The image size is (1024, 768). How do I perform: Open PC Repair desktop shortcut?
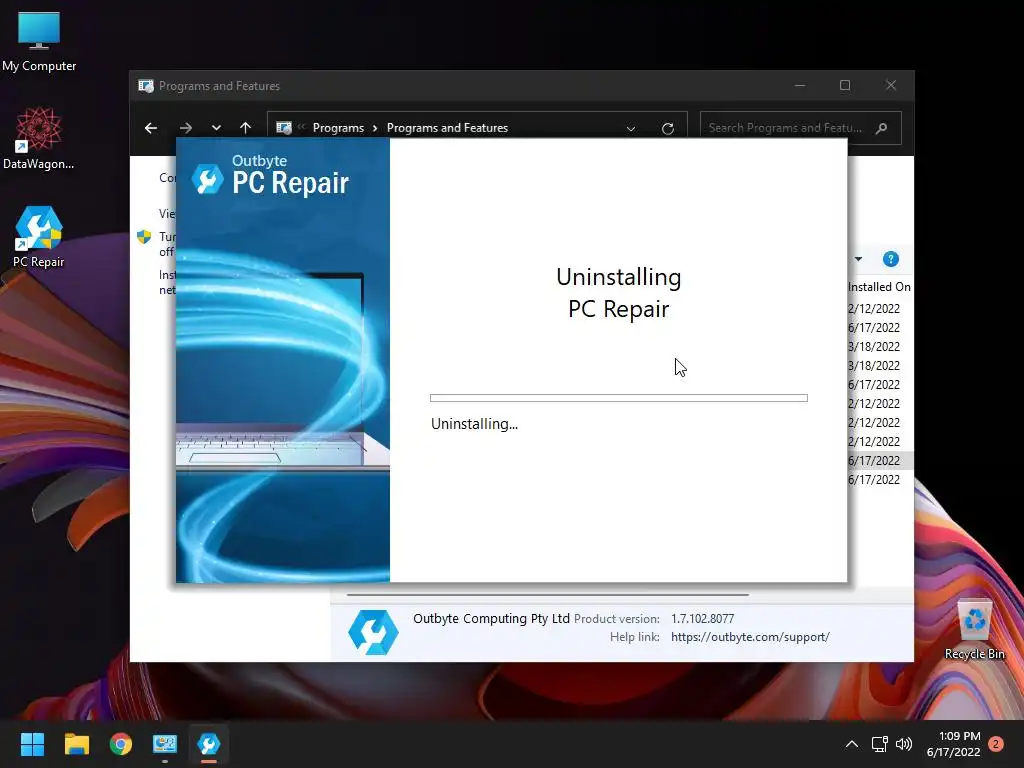pos(39,236)
